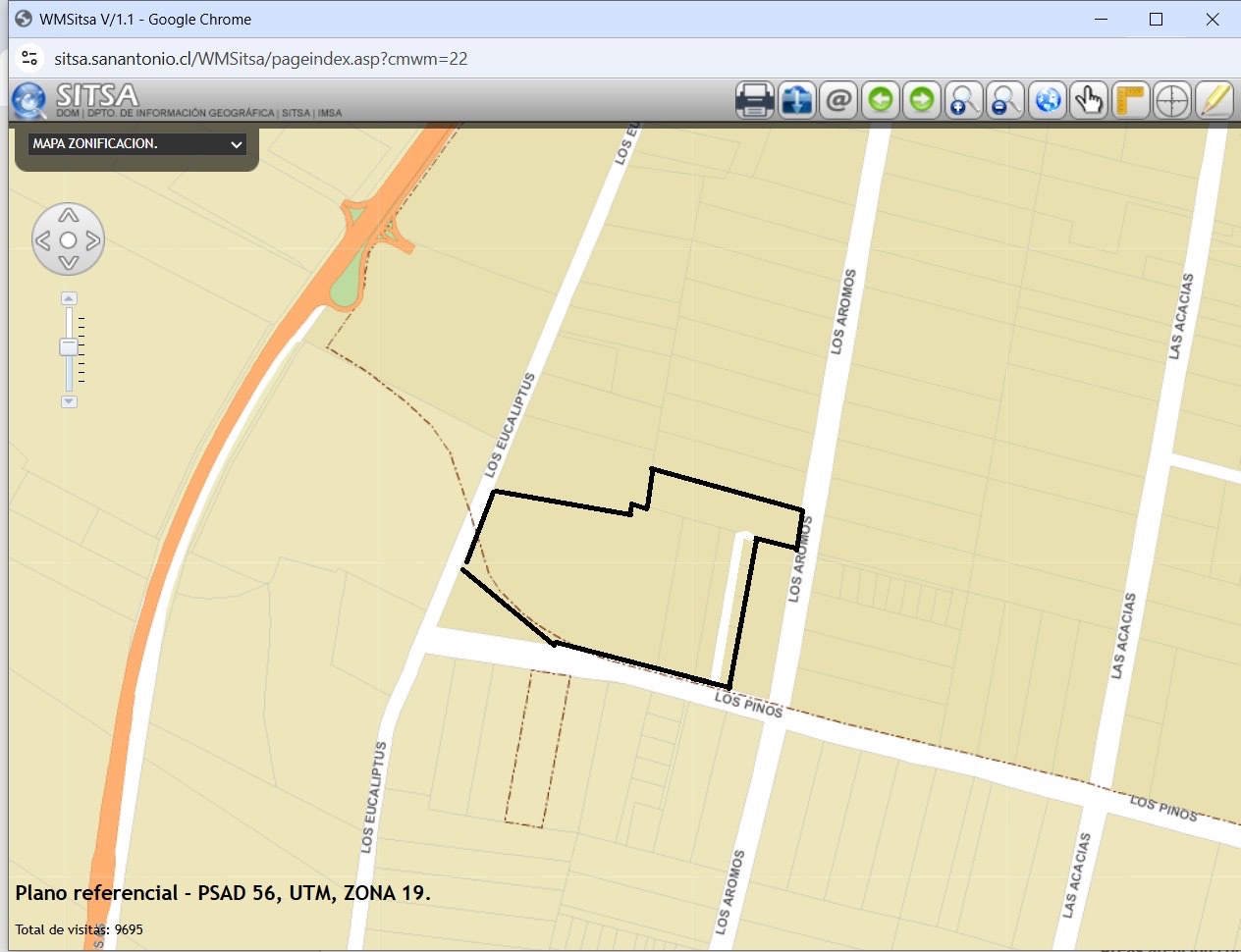Go to next map view arrow
Image resolution: width=1241 pixels, height=952 pixels.
pyautogui.click(x=922, y=100)
